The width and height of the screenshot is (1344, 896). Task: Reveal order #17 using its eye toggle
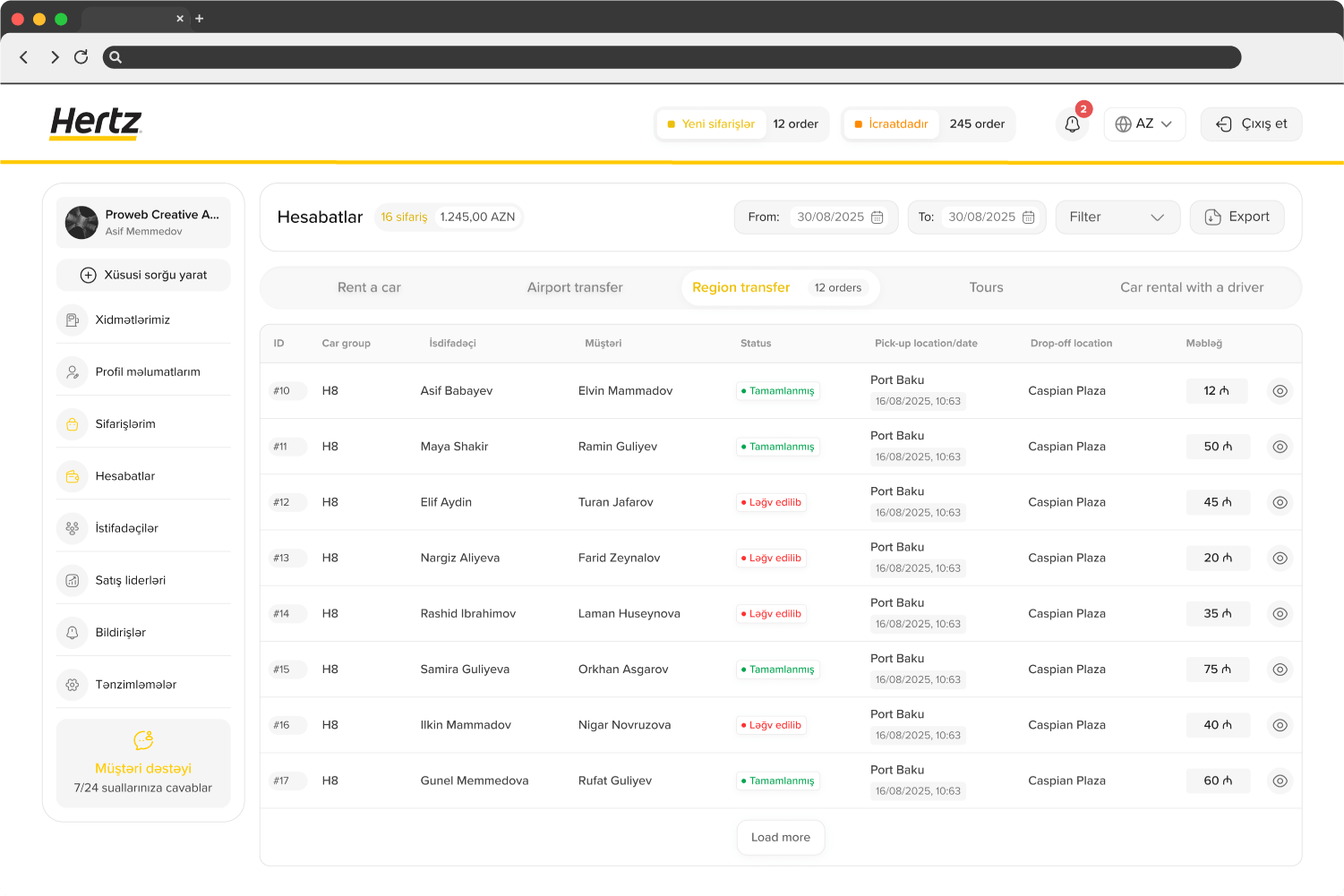1280,780
